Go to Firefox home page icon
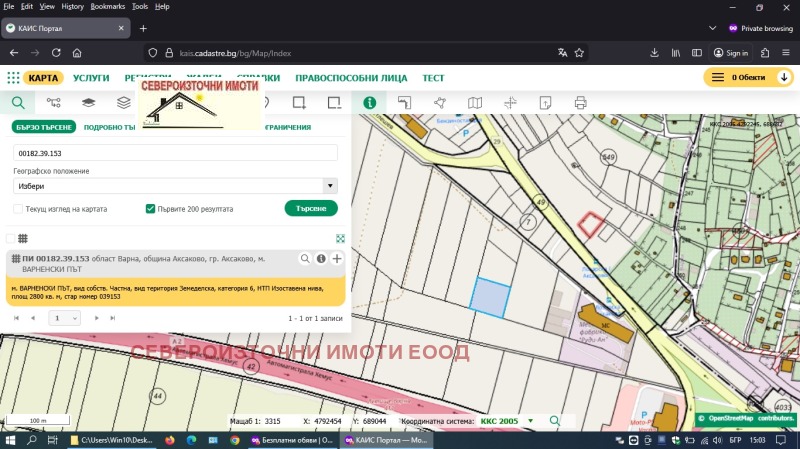800x449 pixels. pos(77,53)
